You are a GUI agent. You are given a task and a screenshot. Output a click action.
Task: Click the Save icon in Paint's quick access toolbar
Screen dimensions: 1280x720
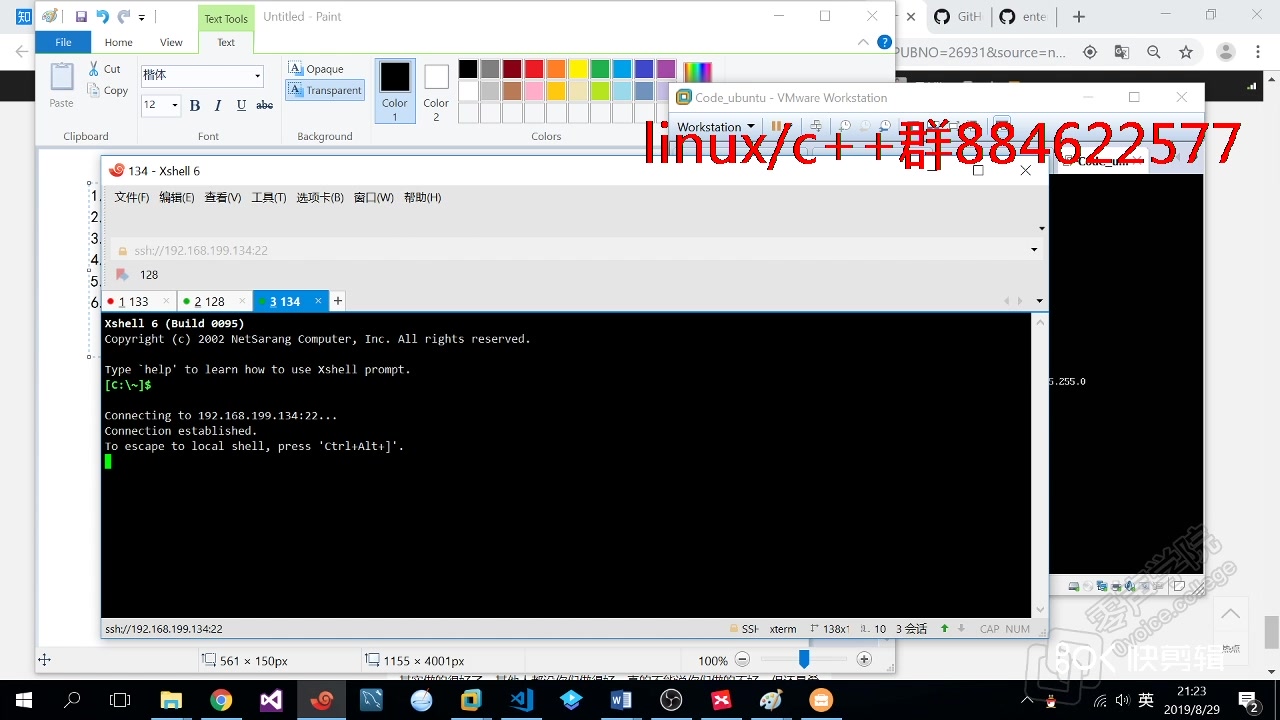[x=81, y=16]
